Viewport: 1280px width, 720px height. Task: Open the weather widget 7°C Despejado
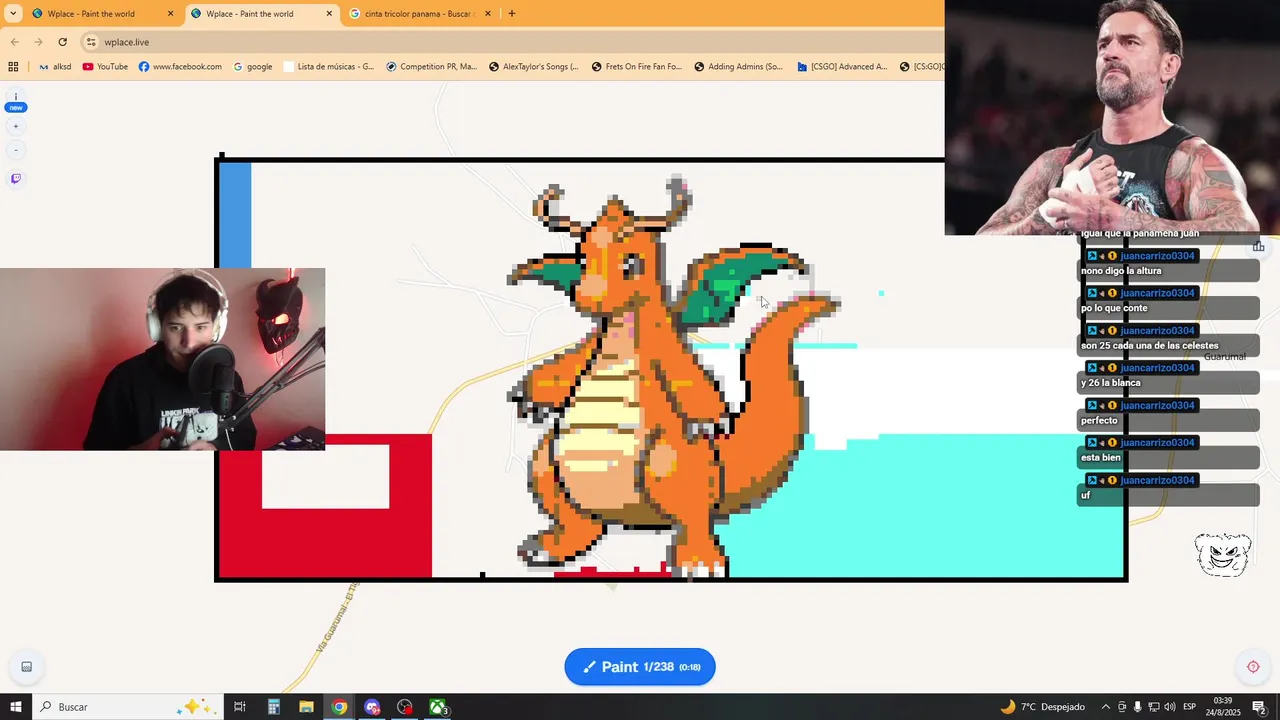coord(1041,707)
